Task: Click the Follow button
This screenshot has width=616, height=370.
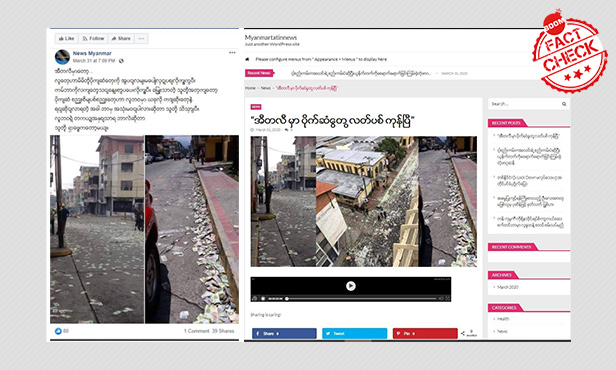Action: pos(93,38)
